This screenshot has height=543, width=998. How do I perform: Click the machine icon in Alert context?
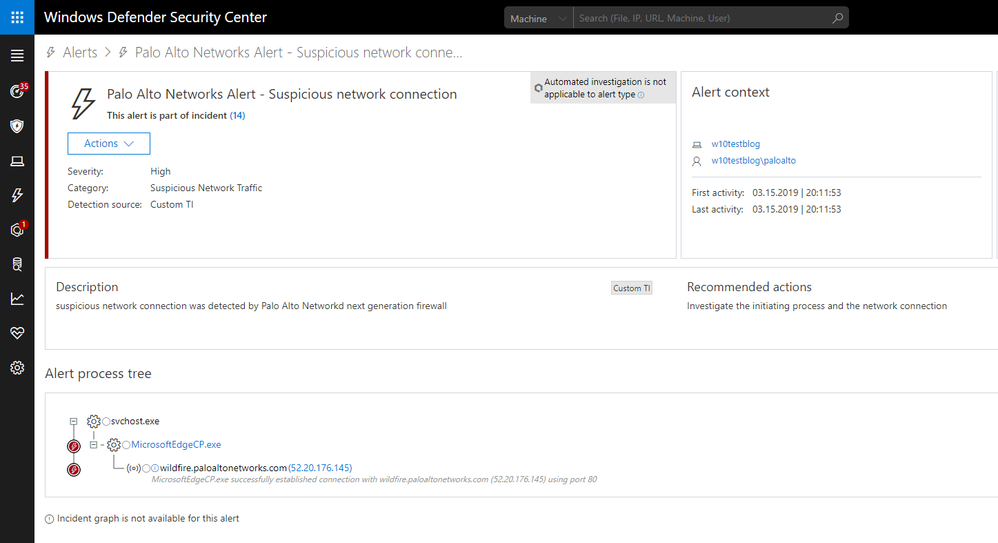click(x=697, y=145)
